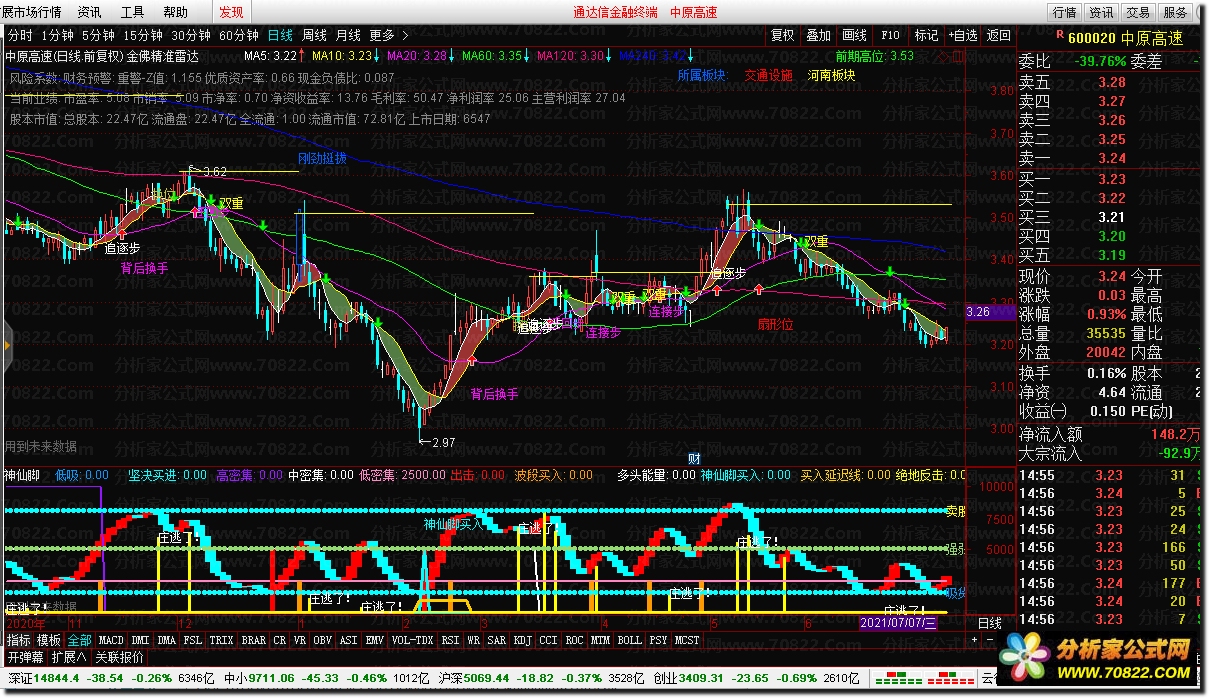Open the 资讯 menu in the top-left menu bar
The width and height of the screenshot is (1210, 698).
tap(89, 12)
